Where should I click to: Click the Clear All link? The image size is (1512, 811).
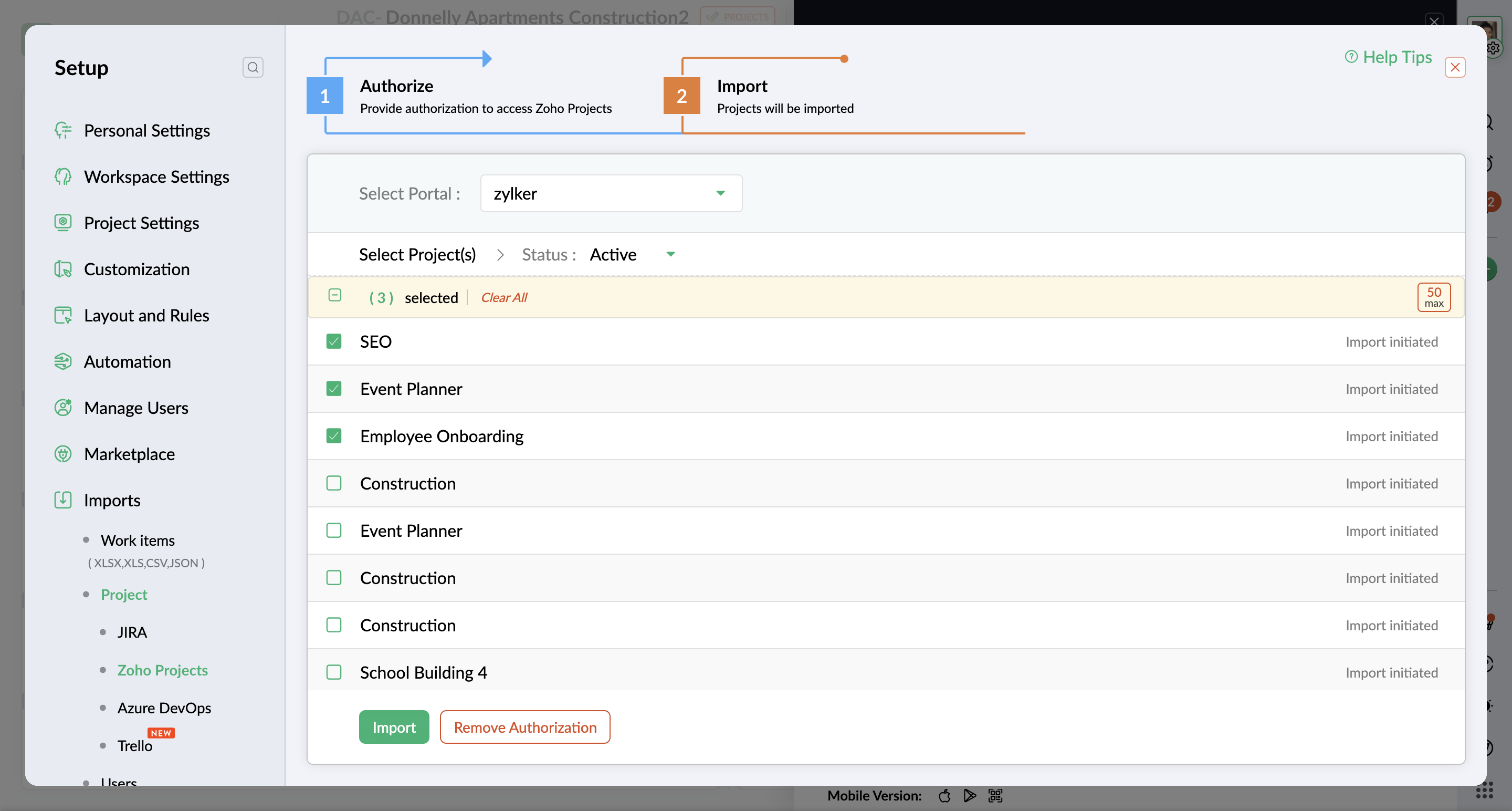click(x=503, y=298)
